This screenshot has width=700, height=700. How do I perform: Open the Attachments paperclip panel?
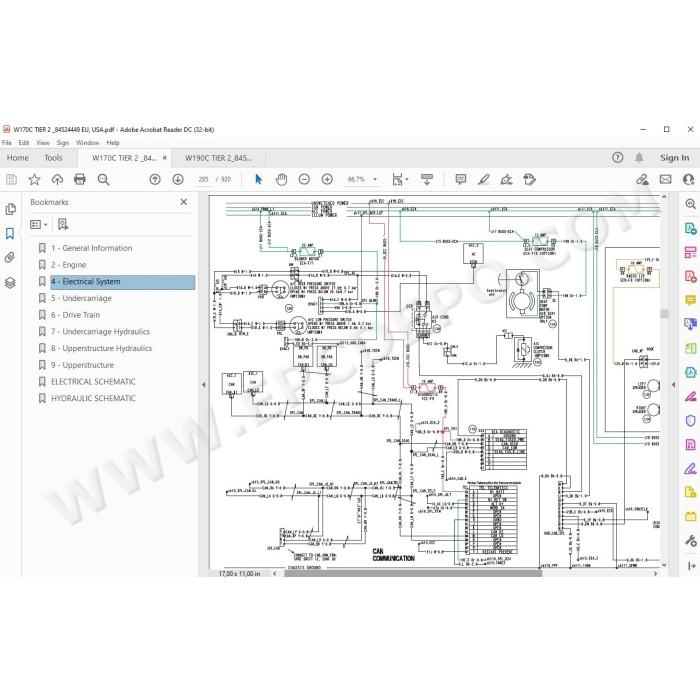[10, 258]
